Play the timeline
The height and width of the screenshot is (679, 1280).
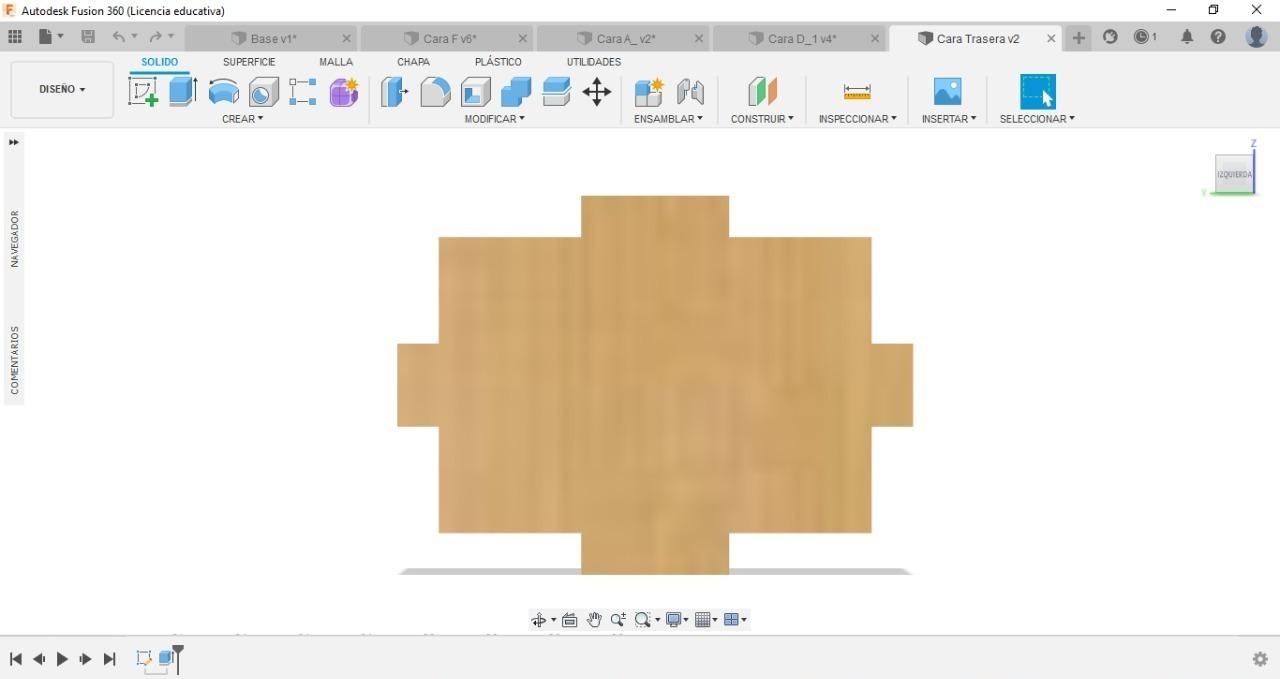click(x=62, y=659)
